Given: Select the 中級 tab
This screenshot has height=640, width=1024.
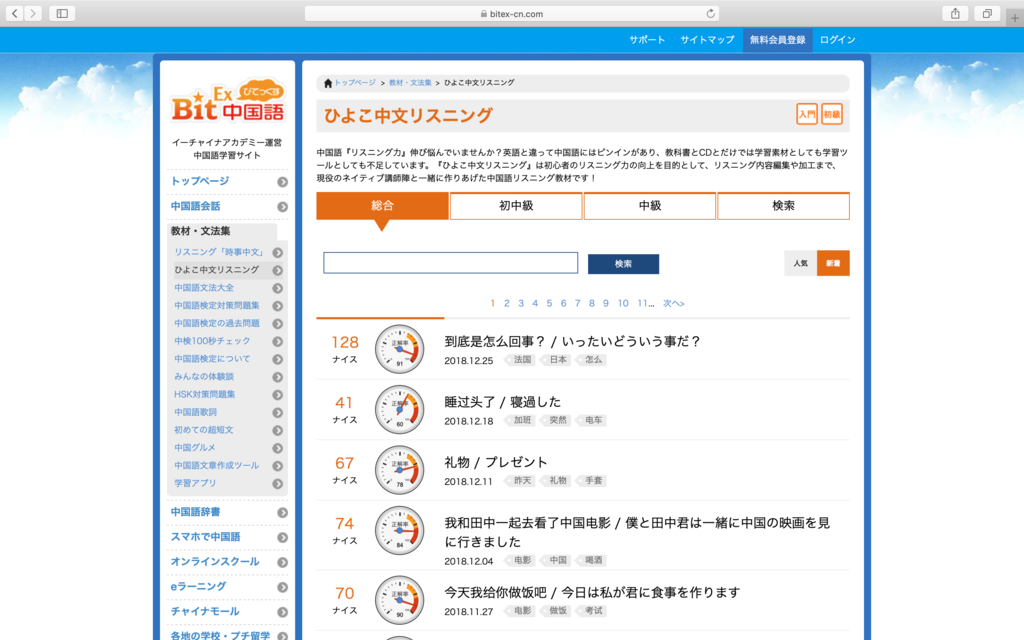Looking at the screenshot, I should click(650, 206).
